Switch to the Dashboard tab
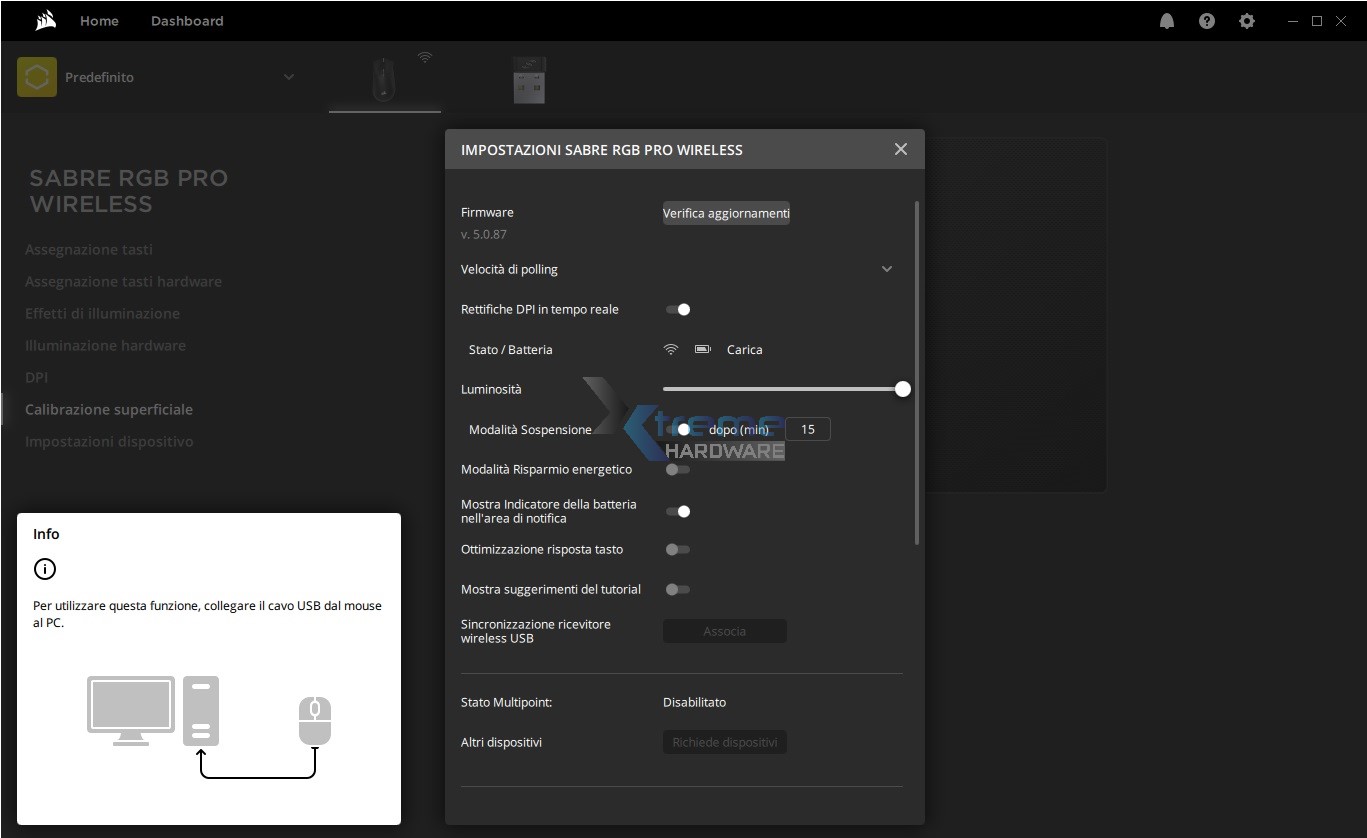The image size is (1367, 838). [187, 21]
